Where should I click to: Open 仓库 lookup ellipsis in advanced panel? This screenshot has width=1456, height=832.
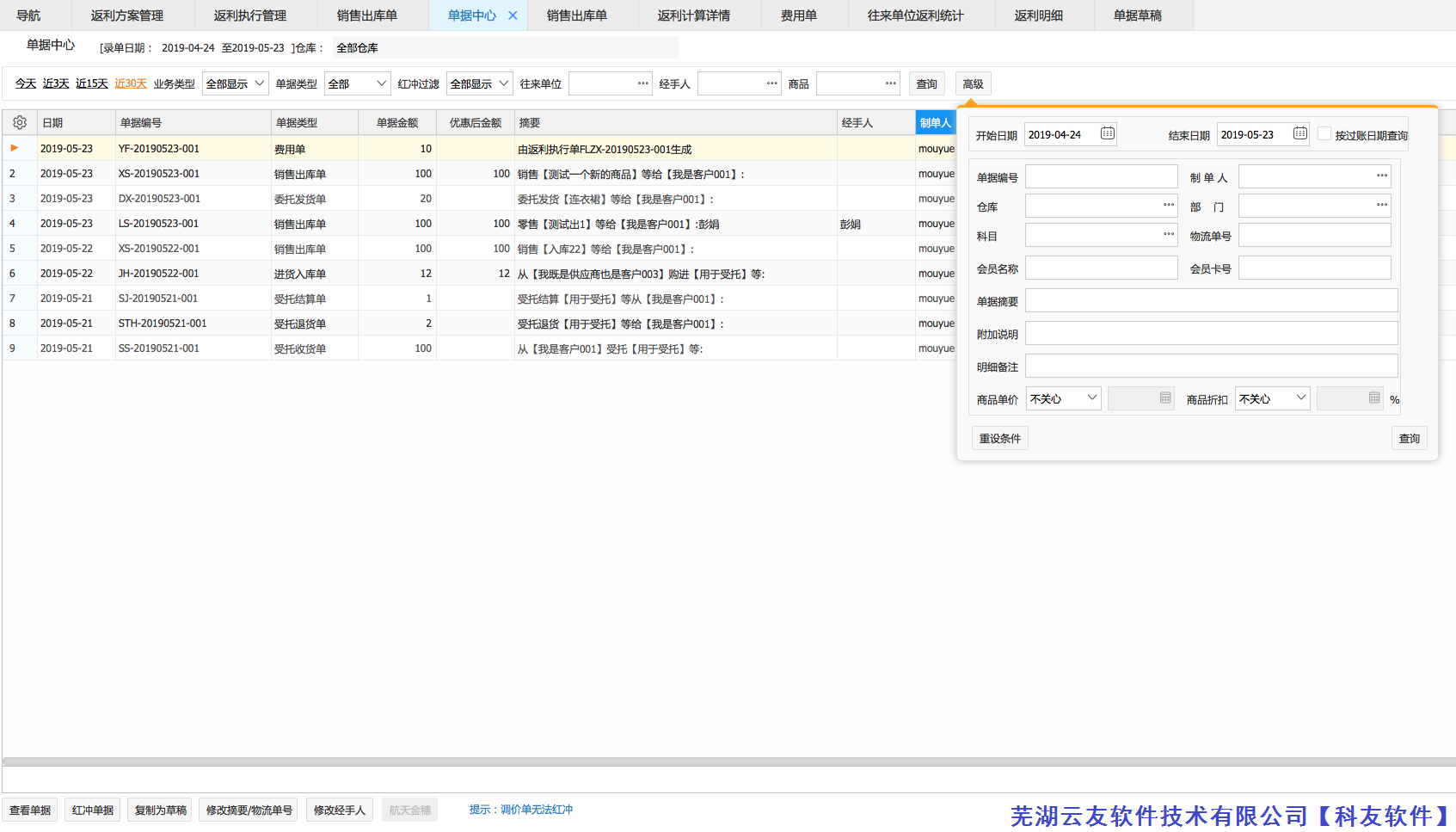[x=1168, y=205]
